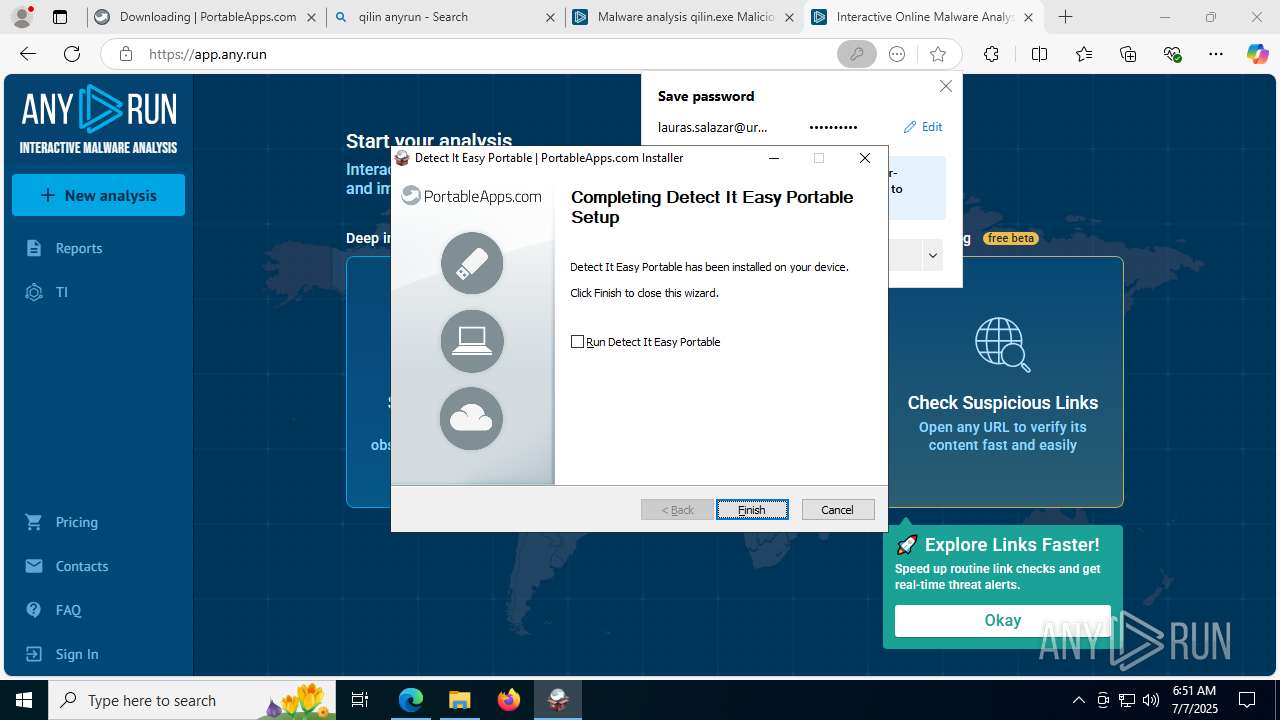Open the 6:51 AM 7/7/2025 clock
Viewport: 1280px width, 720px height.
pyautogui.click(x=1194, y=700)
